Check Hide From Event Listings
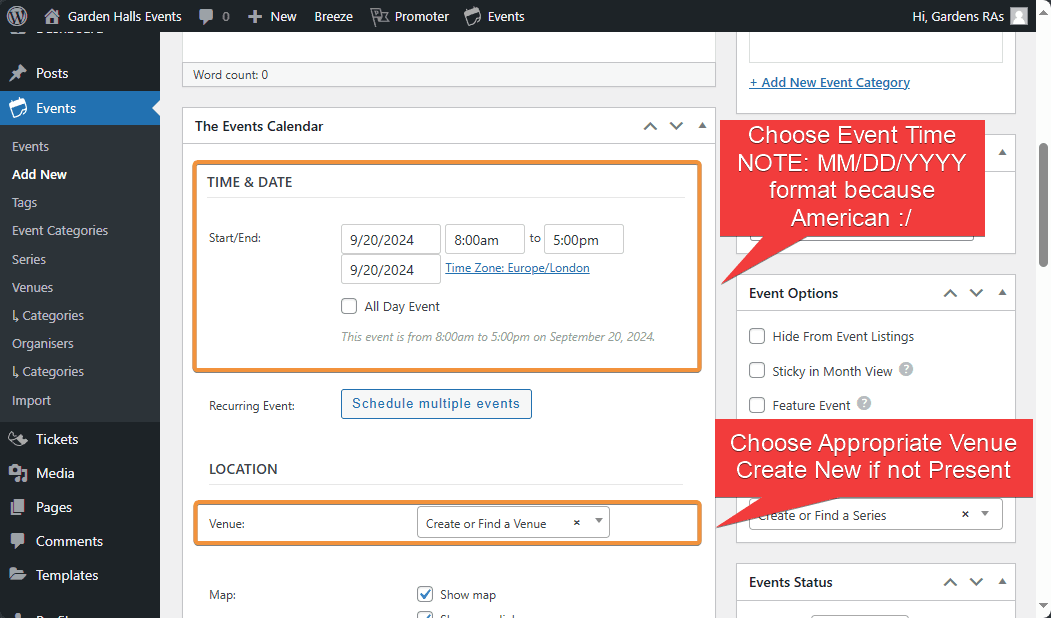1051x618 pixels. [x=757, y=337]
